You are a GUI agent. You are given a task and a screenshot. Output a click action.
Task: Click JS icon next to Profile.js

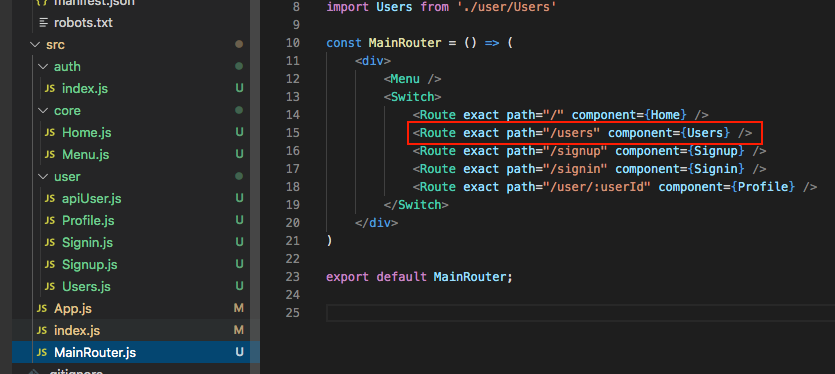50,221
